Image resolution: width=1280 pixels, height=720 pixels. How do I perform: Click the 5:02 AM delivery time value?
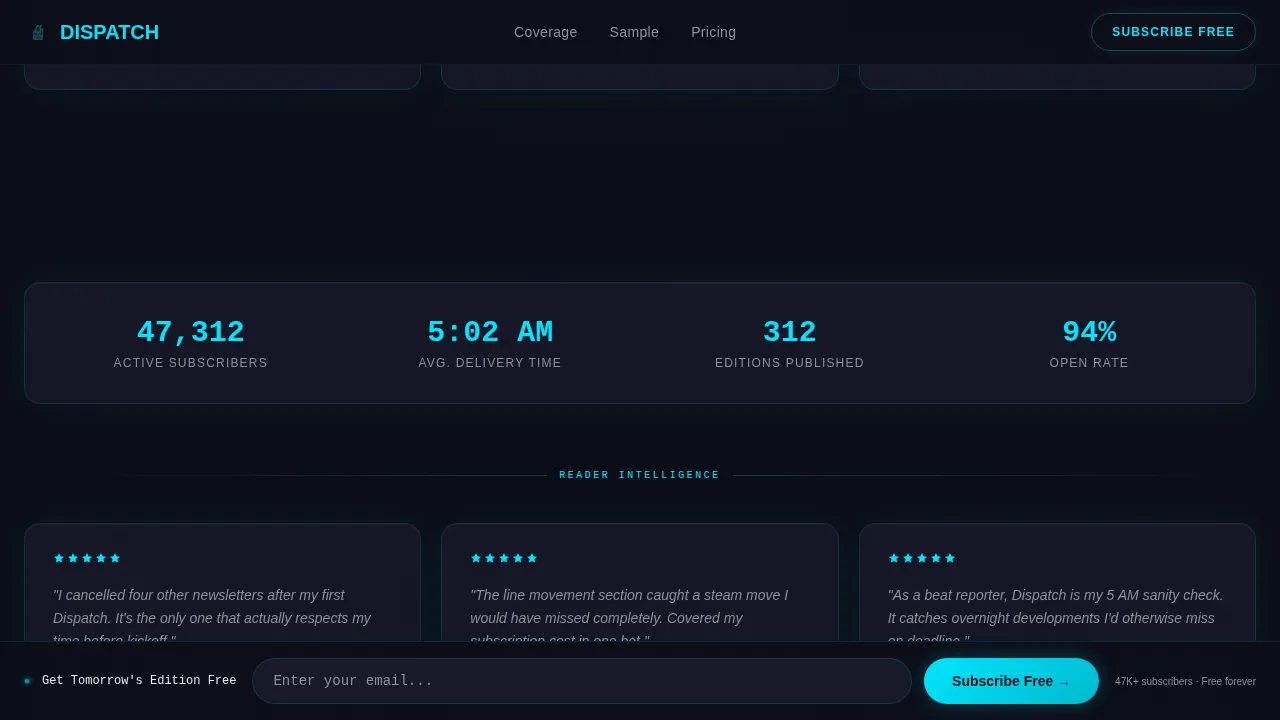(490, 332)
